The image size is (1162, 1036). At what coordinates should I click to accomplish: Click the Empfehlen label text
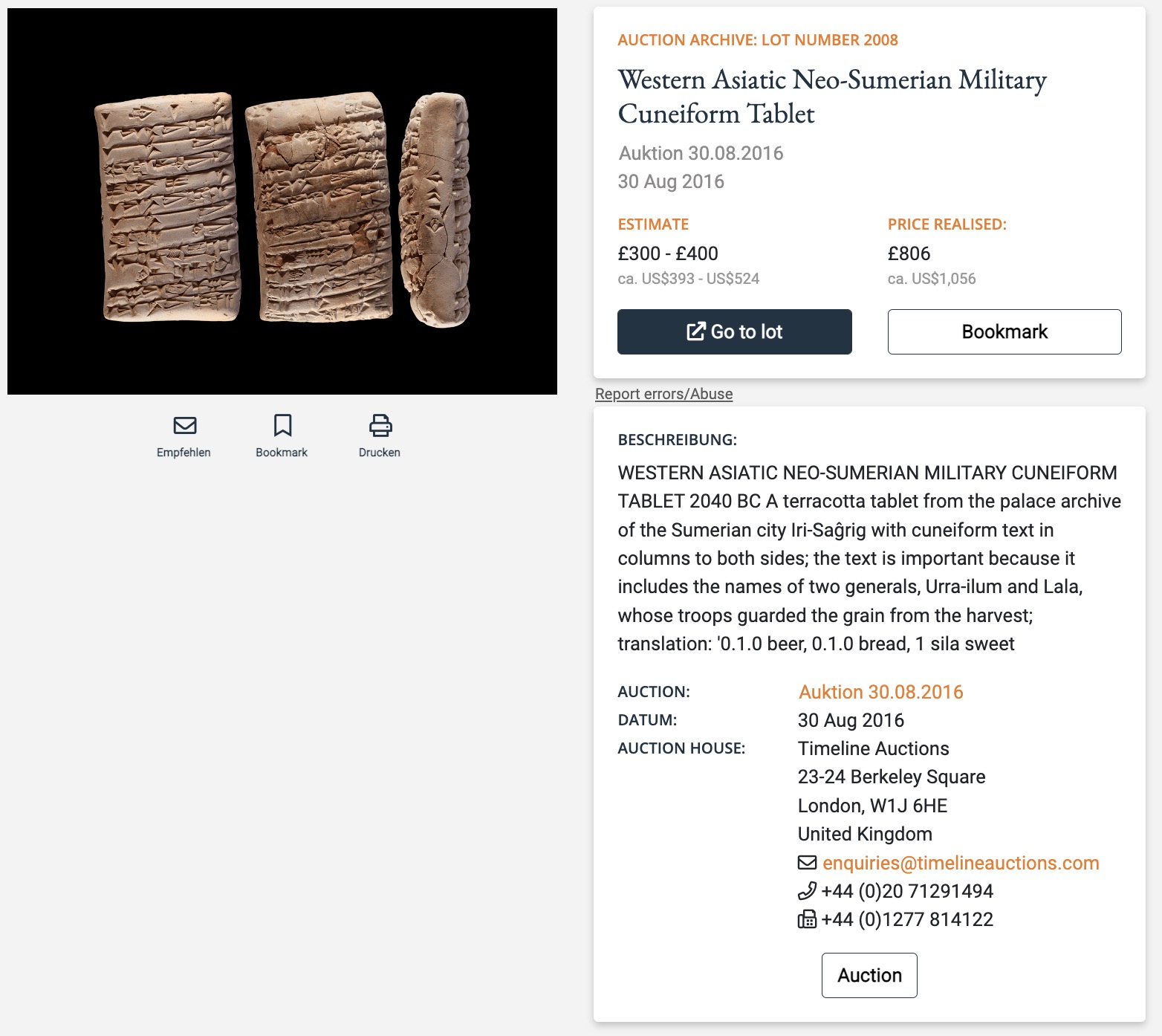coord(184,453)
